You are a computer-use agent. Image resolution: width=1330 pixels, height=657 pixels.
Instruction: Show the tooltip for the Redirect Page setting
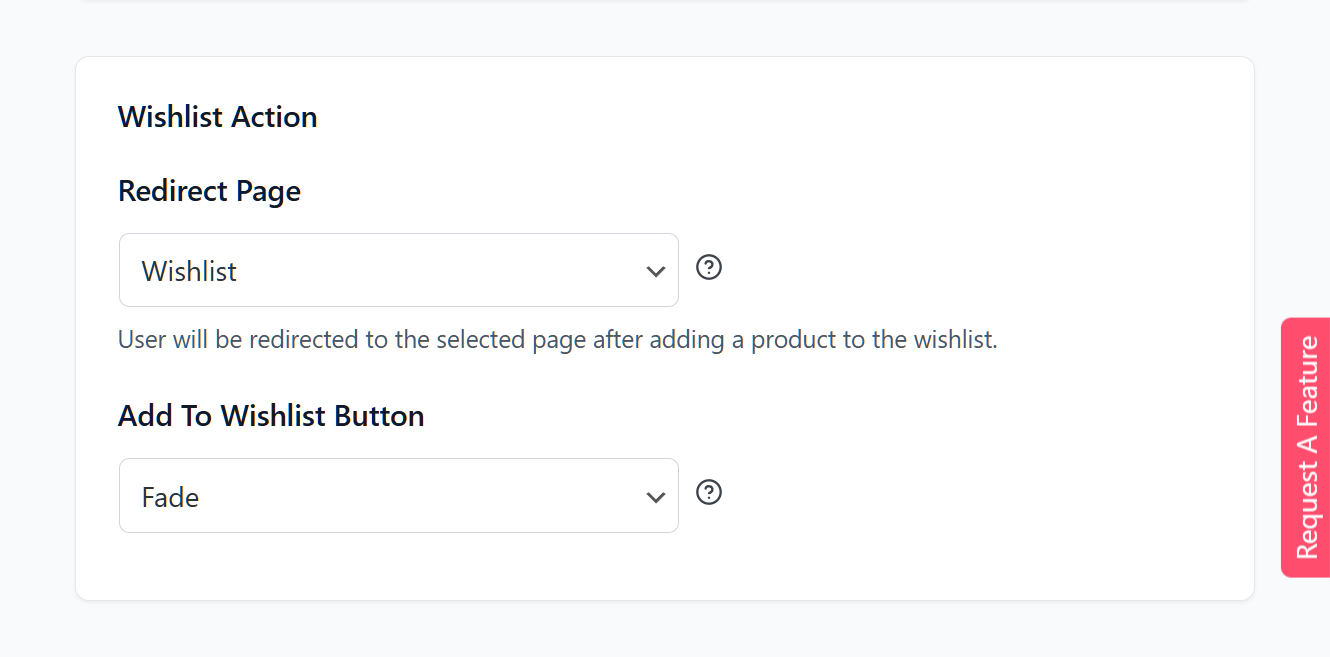coord(709,268)
